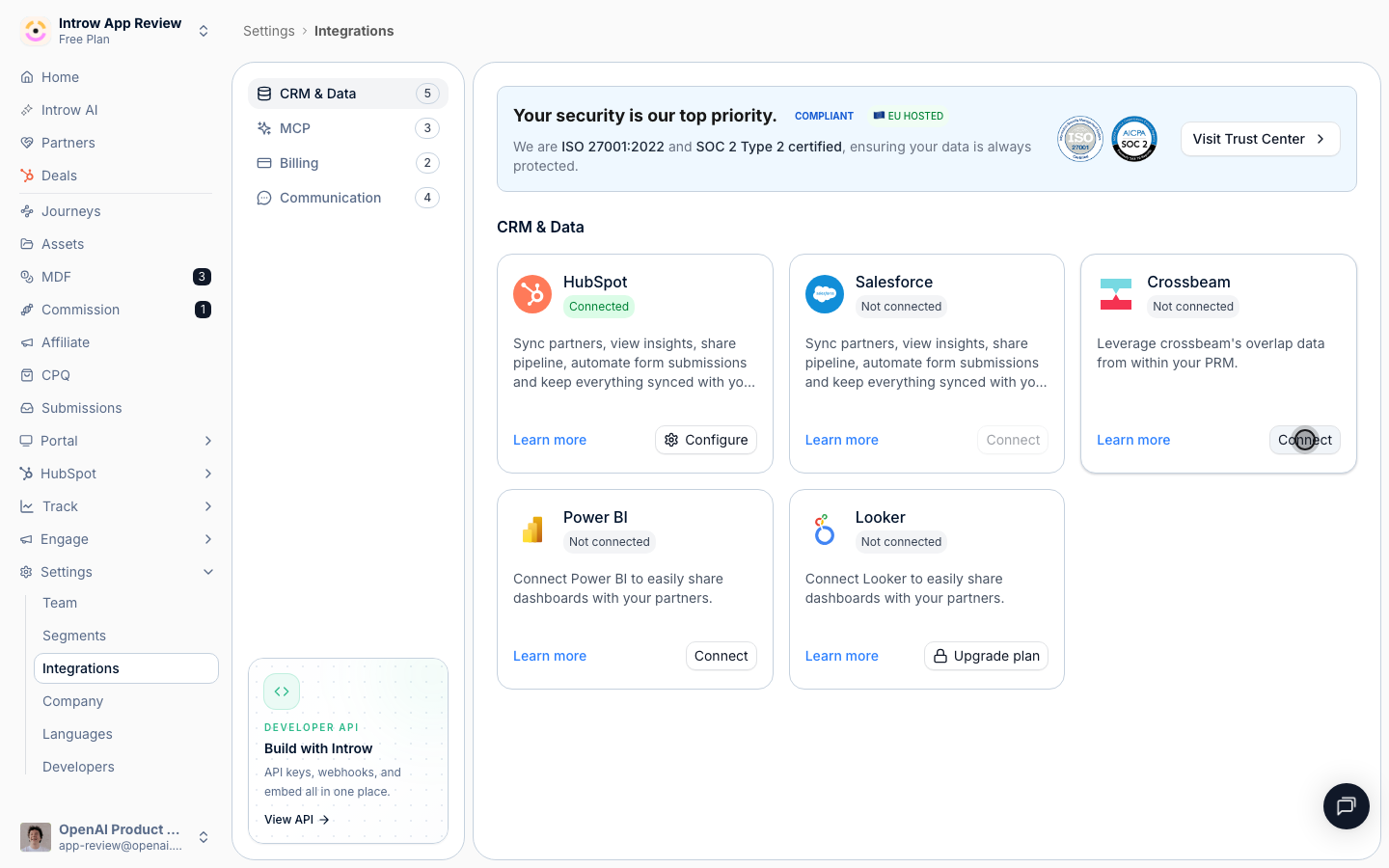The height and width of the screenshot is (868, 1389).
Task: Open CPQ page
Action: click(116, 375)
